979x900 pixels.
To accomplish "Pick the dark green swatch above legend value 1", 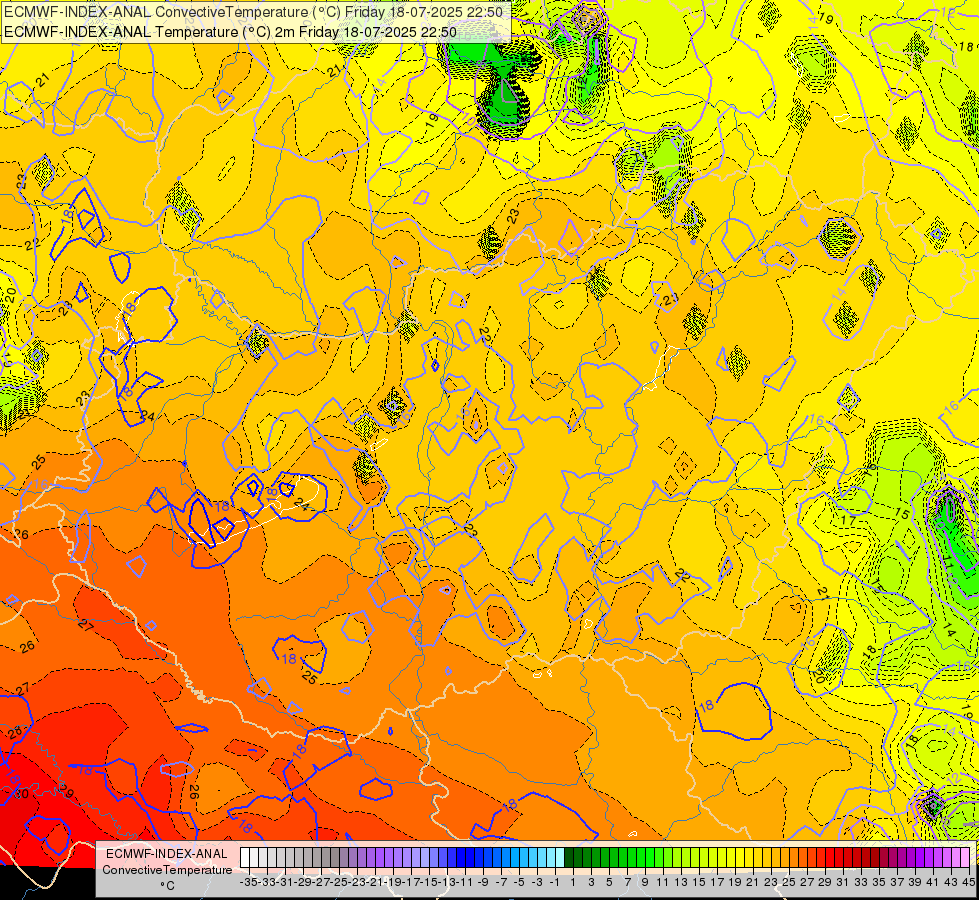I will pyautogui.click(x=569, y=858).
